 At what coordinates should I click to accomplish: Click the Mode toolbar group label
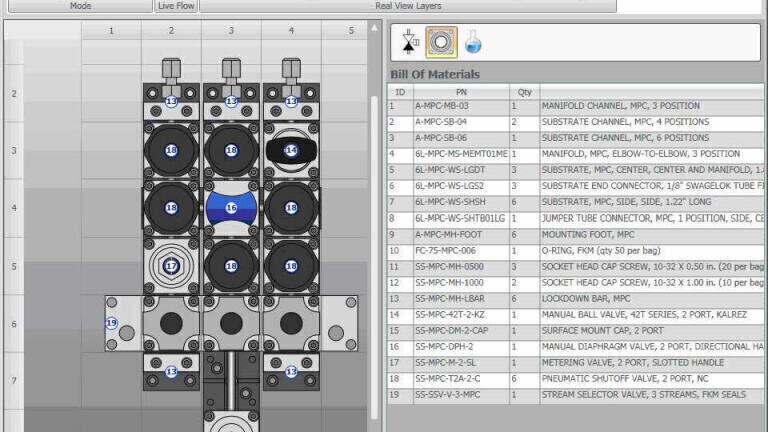[x=80, y=6]
